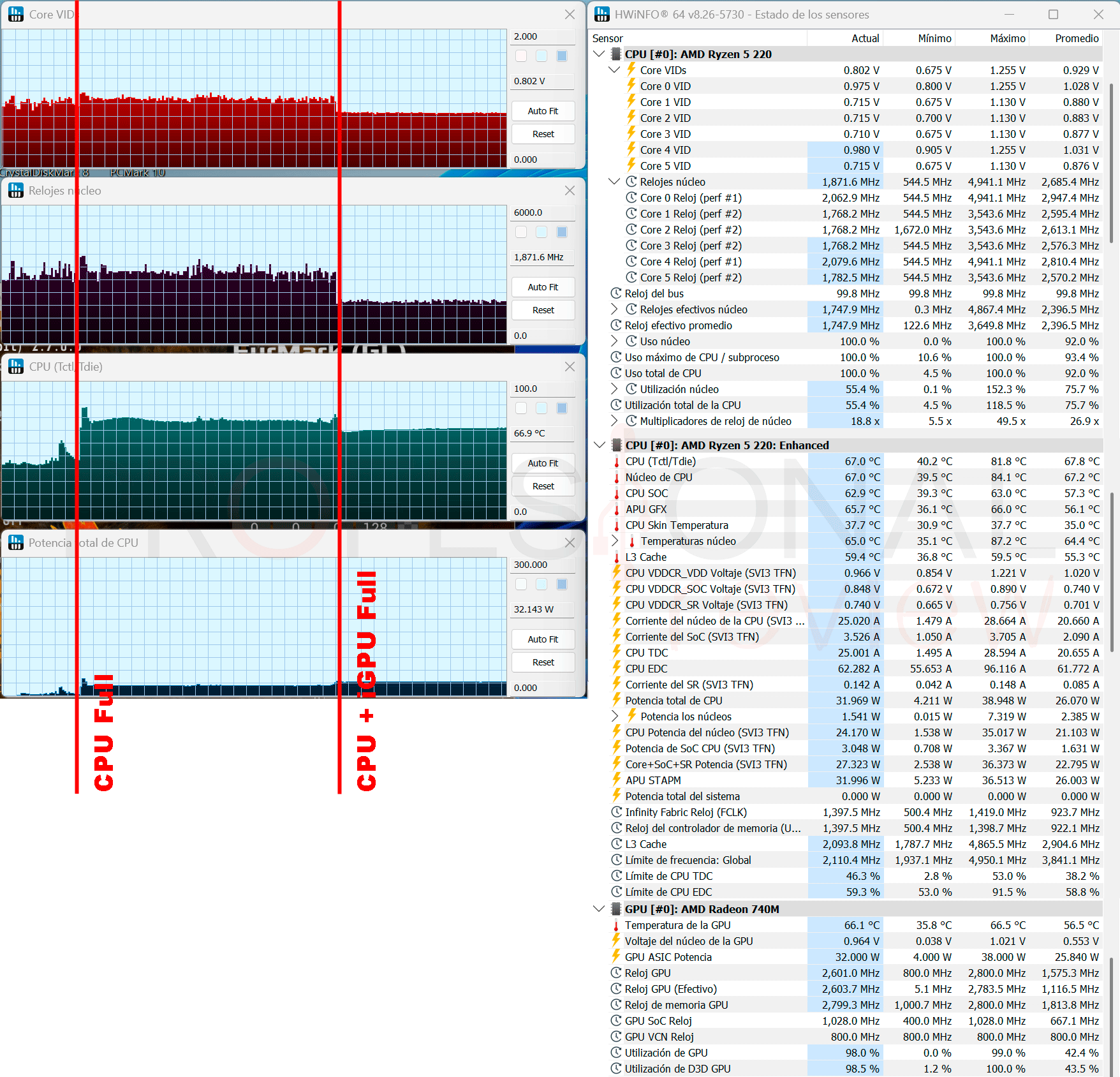1120x1077 pixels.
Task: Close the Relojes núcleo graph window
Action: point(570,190)
